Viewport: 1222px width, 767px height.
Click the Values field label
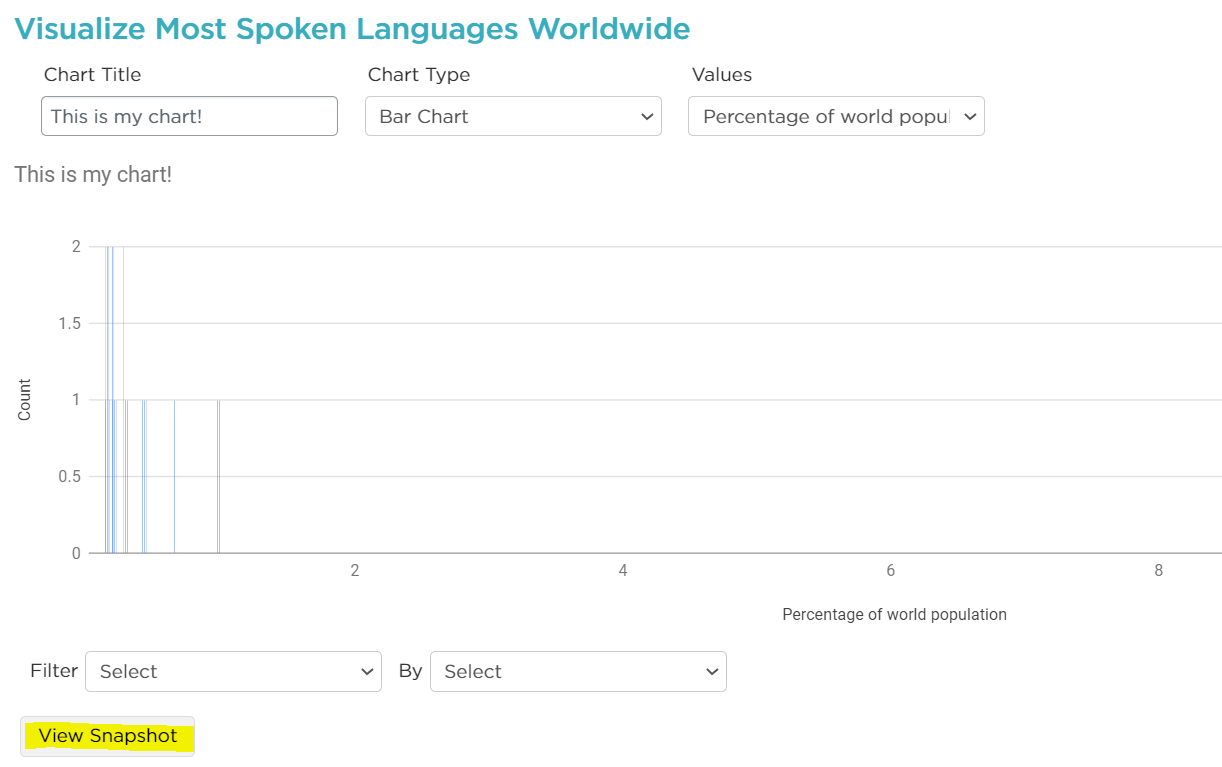click(721, 75)
